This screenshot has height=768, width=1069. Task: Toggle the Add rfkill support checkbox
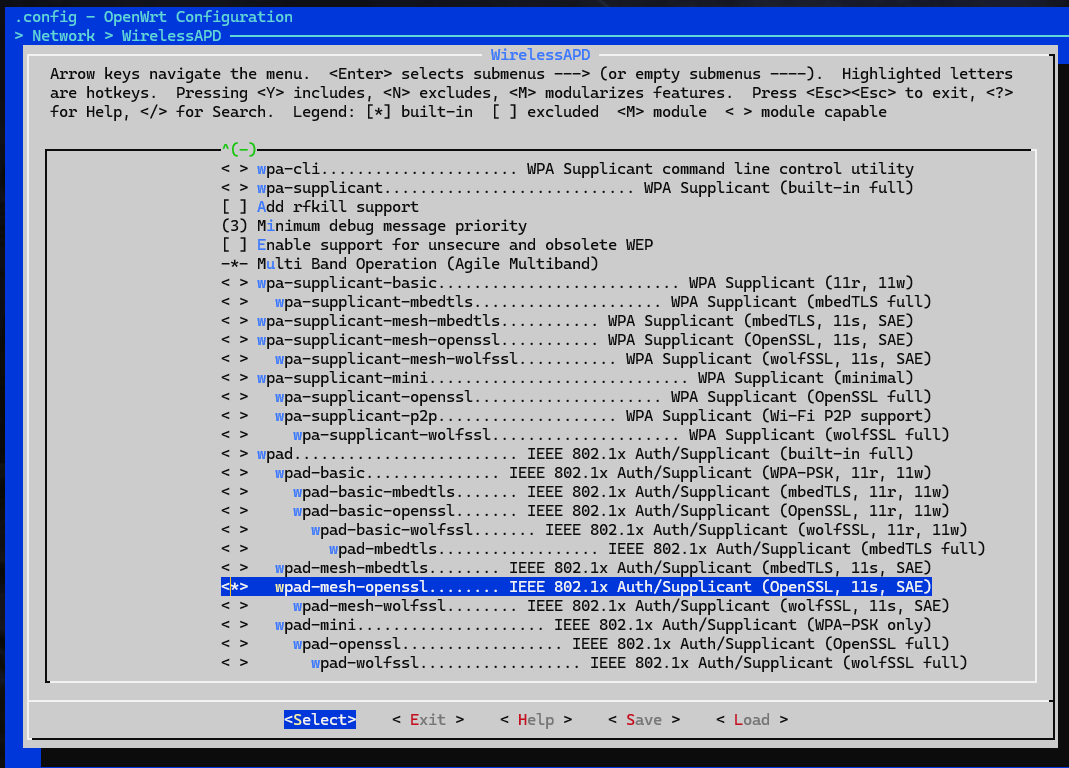[x=235, y=207]
